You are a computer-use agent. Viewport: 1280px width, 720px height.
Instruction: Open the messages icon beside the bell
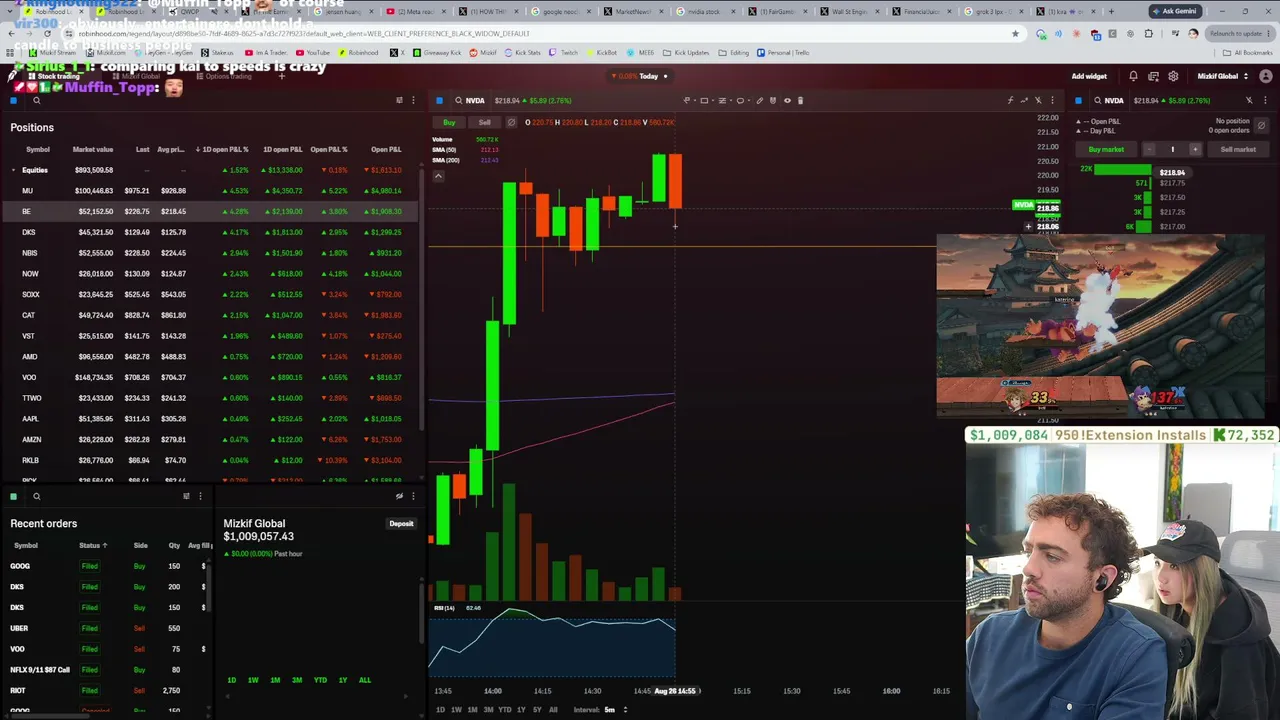(x=1153, y=76)
